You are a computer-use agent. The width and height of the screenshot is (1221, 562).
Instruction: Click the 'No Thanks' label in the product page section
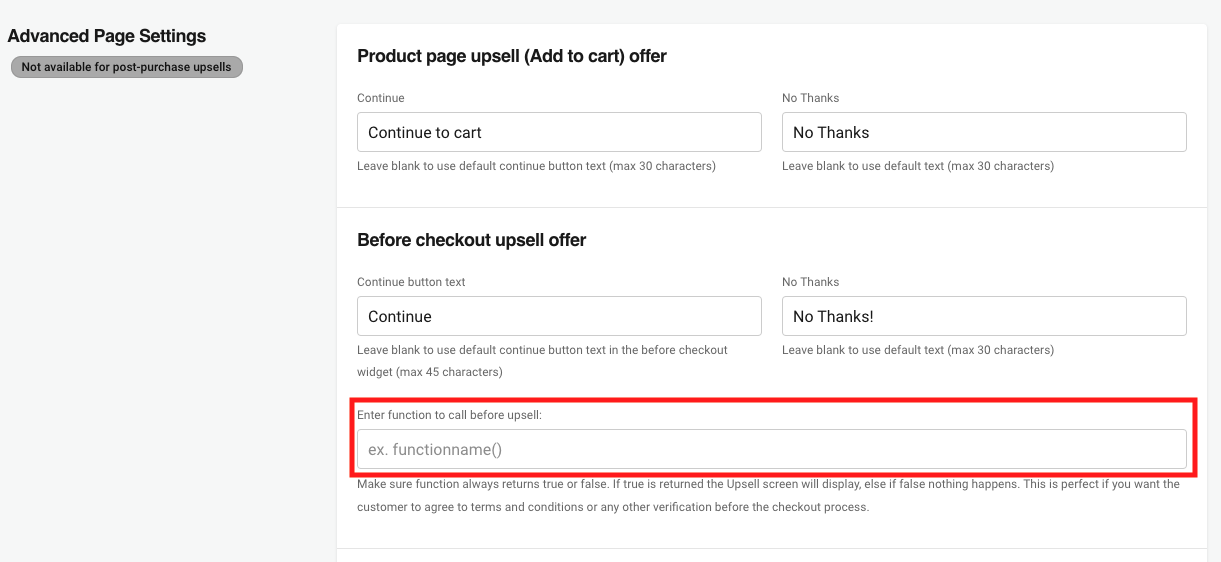pos(811,98)
